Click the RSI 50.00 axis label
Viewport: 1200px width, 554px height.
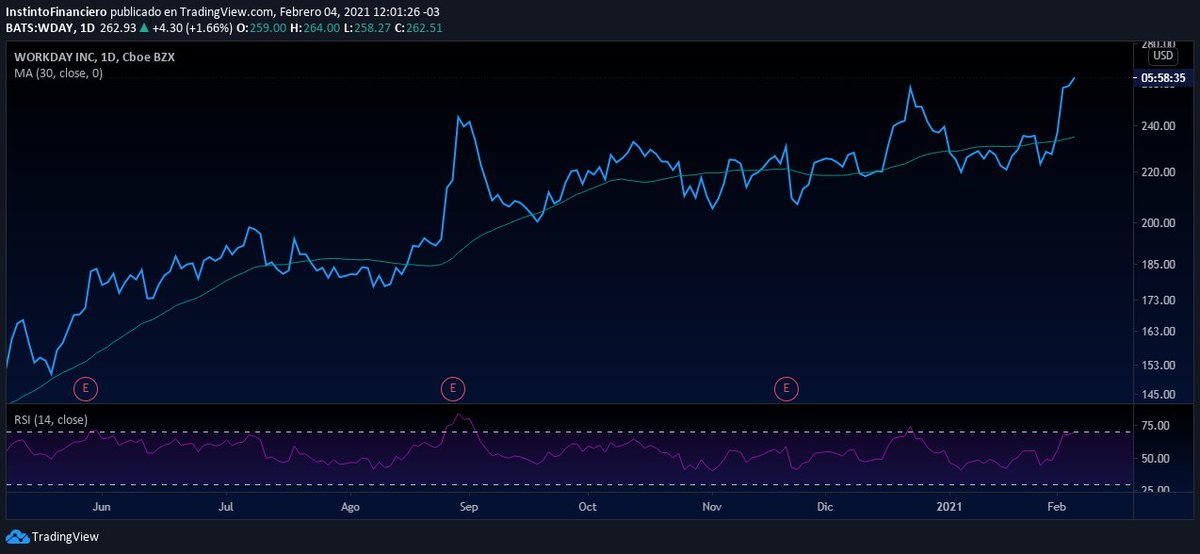[1157, 458]
